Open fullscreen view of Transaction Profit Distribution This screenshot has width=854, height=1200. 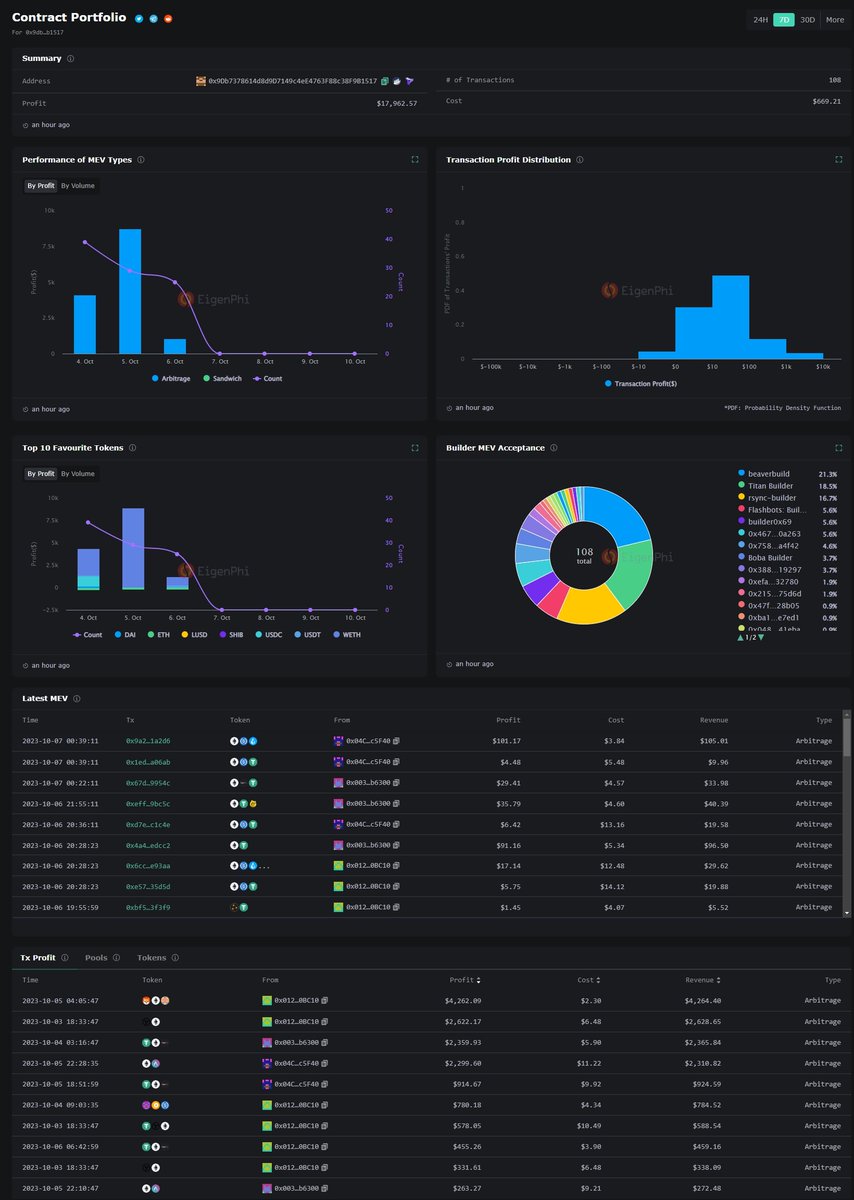pos(838,159)
